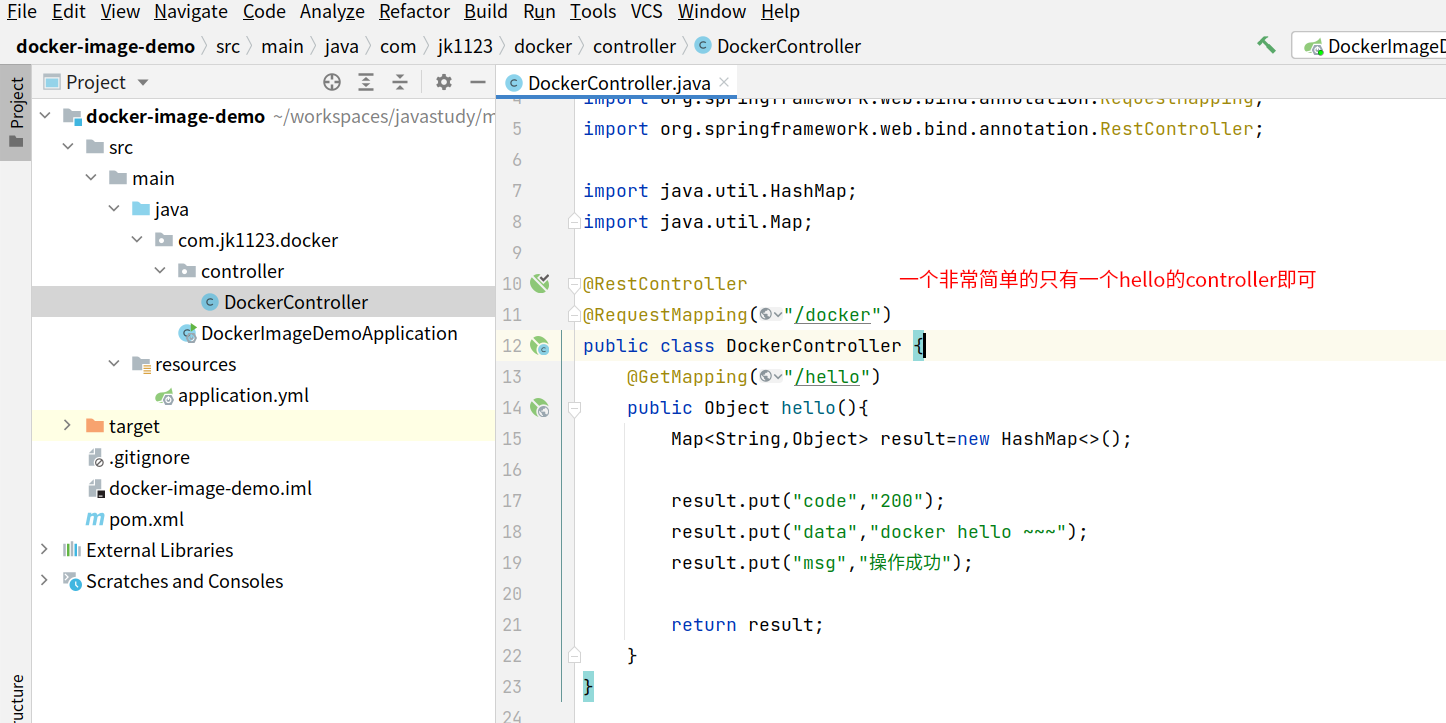Collapse the src folder in Project tree

[68, 146]
